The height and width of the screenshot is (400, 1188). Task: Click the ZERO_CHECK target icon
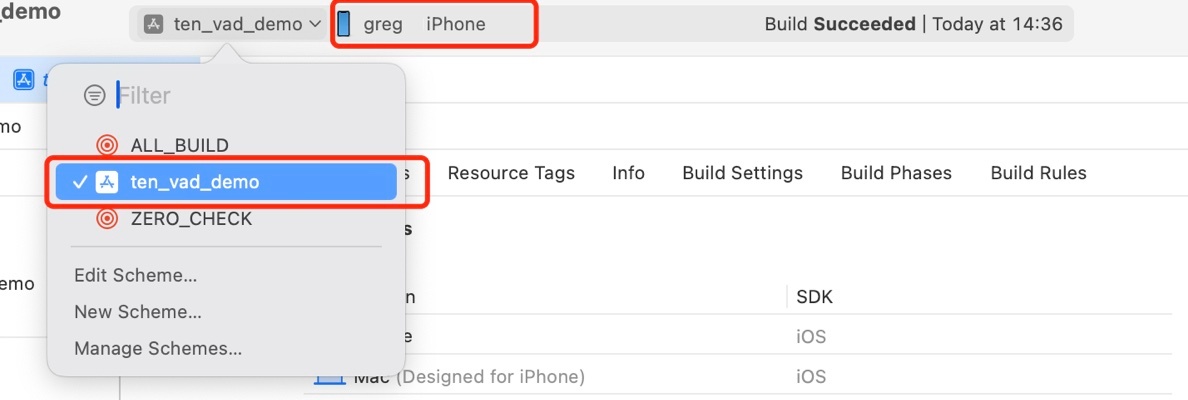click(107, 220)
